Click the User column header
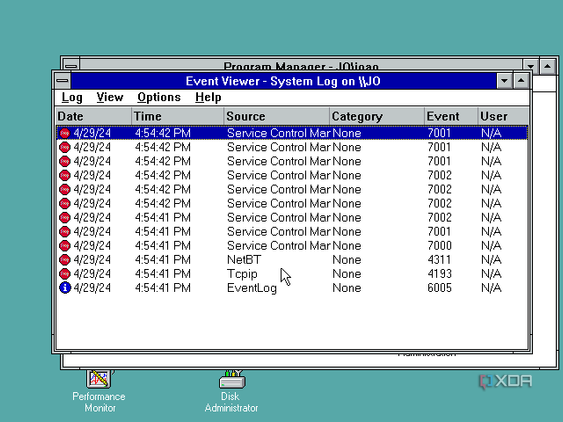 click(503, 116)
